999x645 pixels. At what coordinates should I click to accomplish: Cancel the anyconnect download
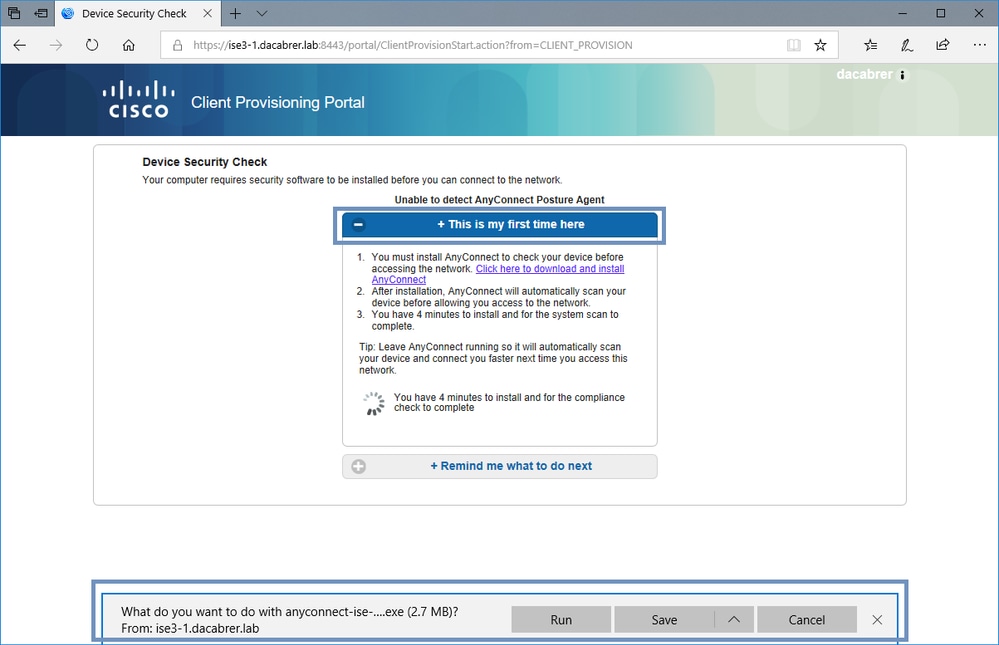pos(807,620)
